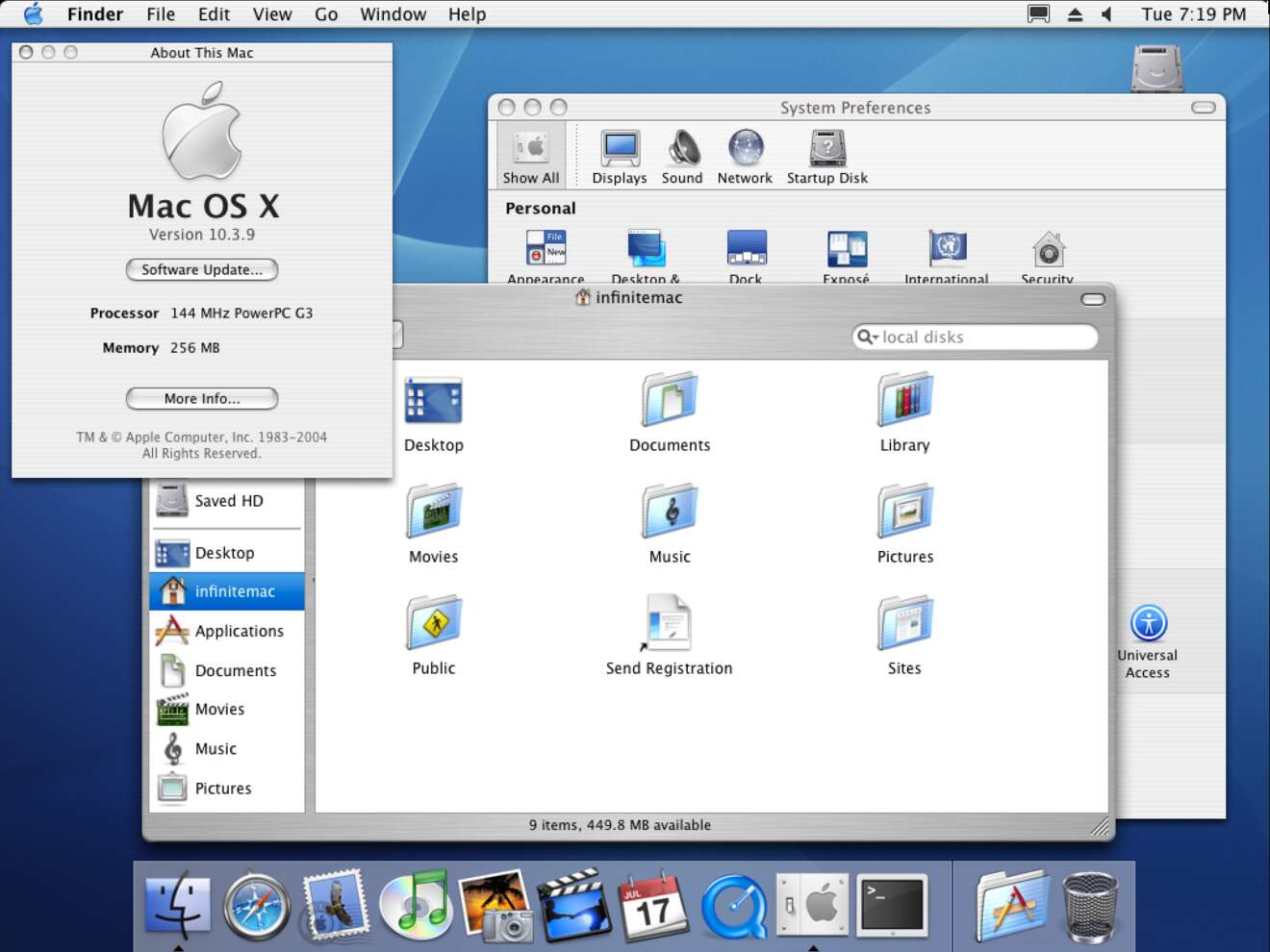The image size is (1270, 952).
Task: Open the Exposé preference pane
Action: [x=846, y=248]
